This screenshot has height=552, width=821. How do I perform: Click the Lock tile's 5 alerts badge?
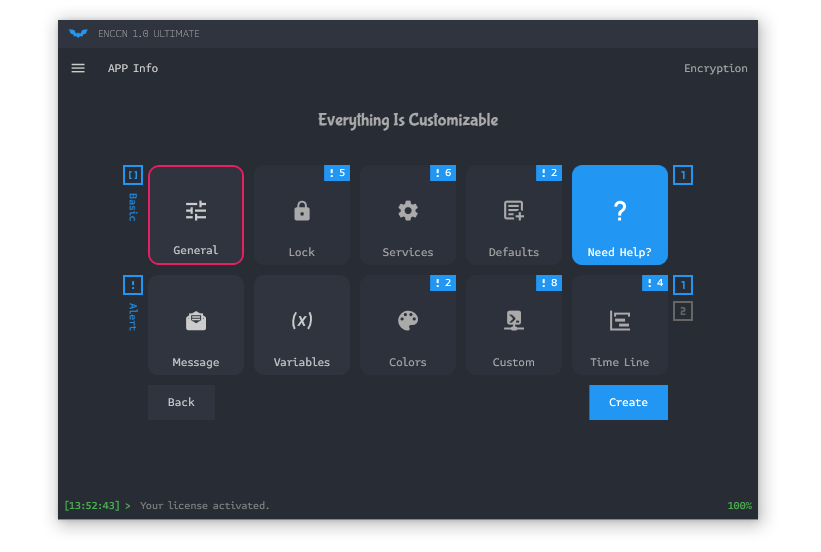(x=337, y=173)
